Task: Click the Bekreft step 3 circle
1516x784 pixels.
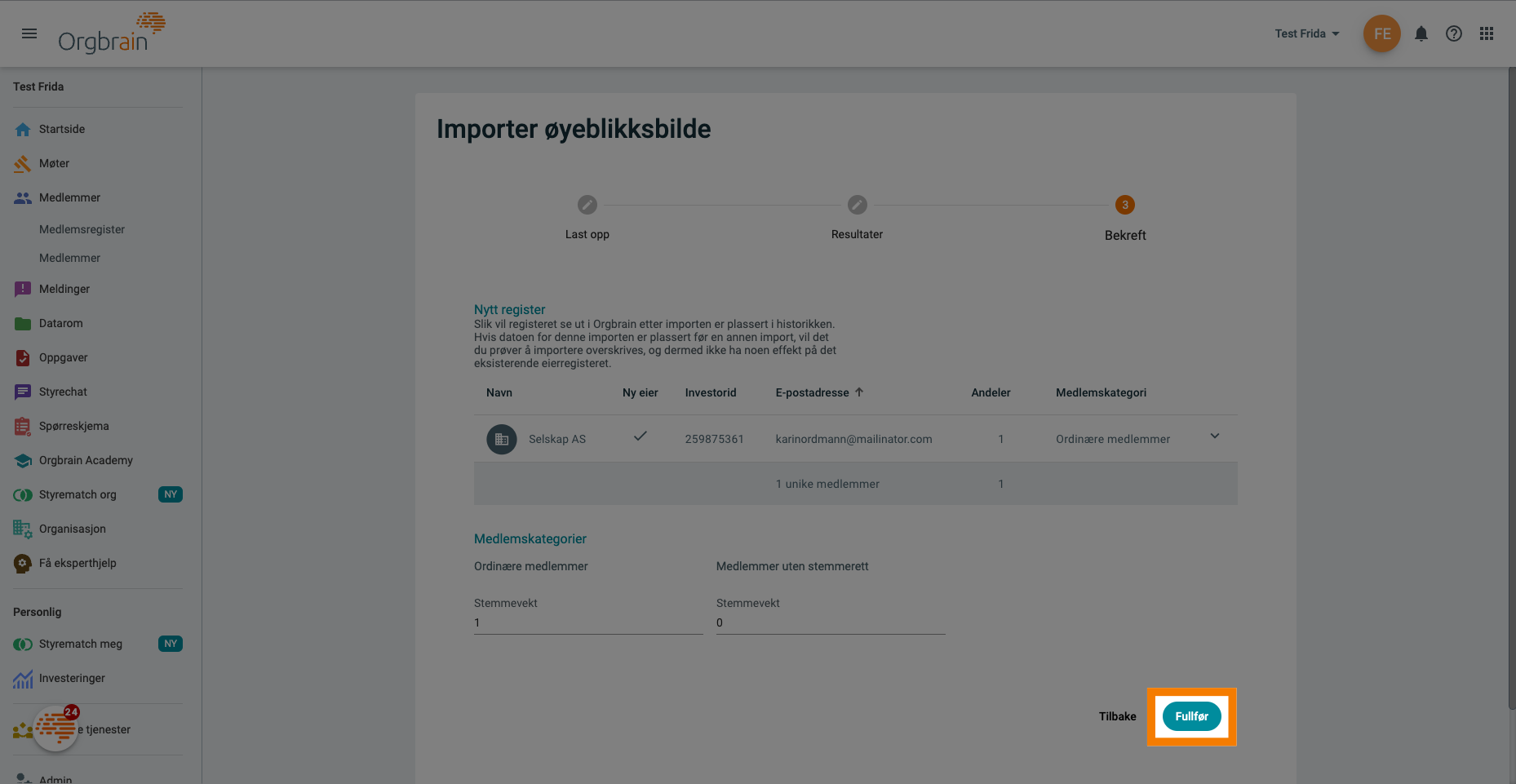Action: [1125, 205]
